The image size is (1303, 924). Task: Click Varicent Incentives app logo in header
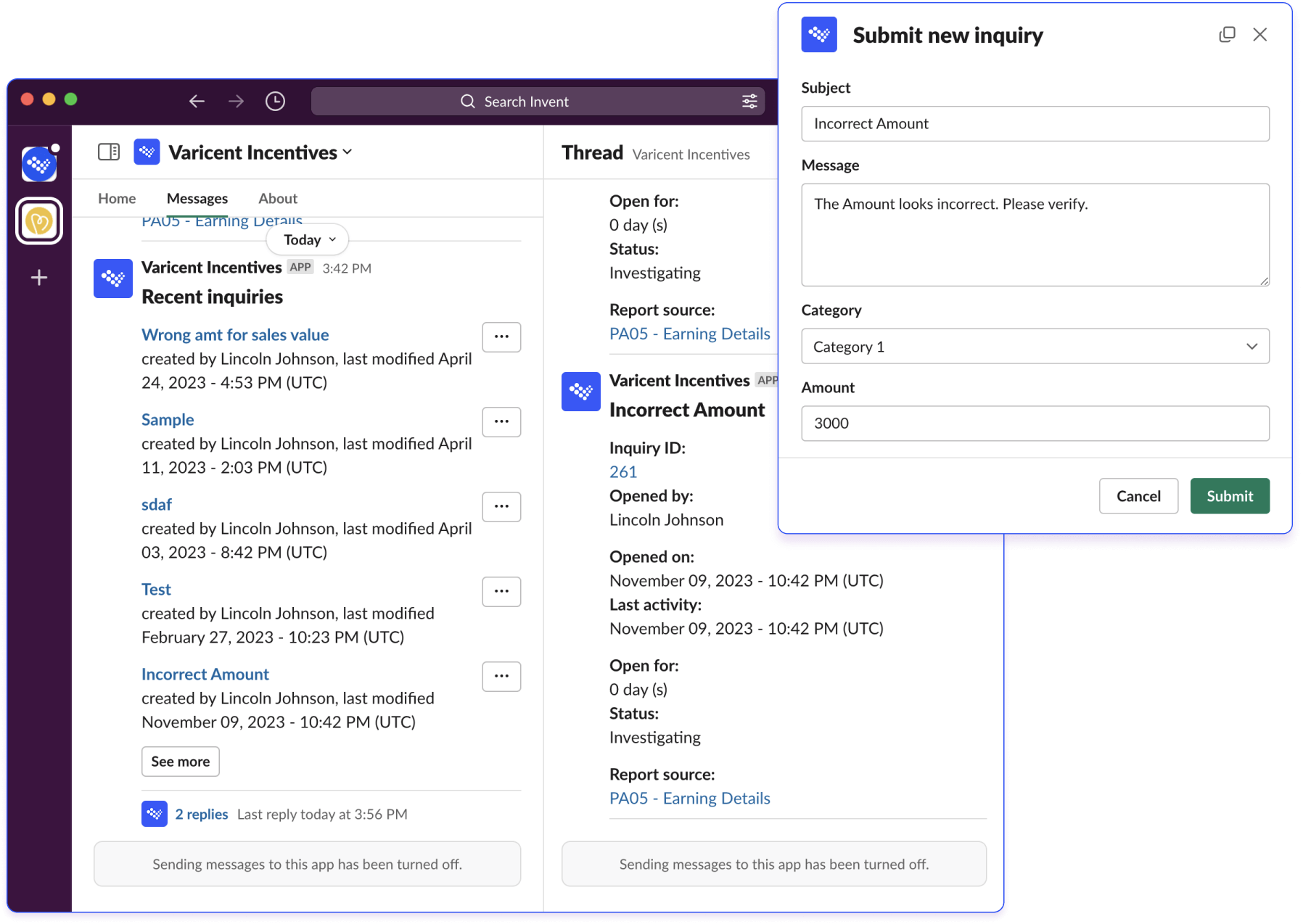[147, 152]
